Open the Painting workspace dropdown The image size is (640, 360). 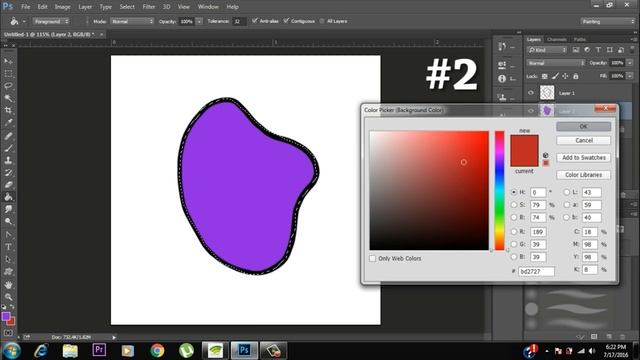608,21
